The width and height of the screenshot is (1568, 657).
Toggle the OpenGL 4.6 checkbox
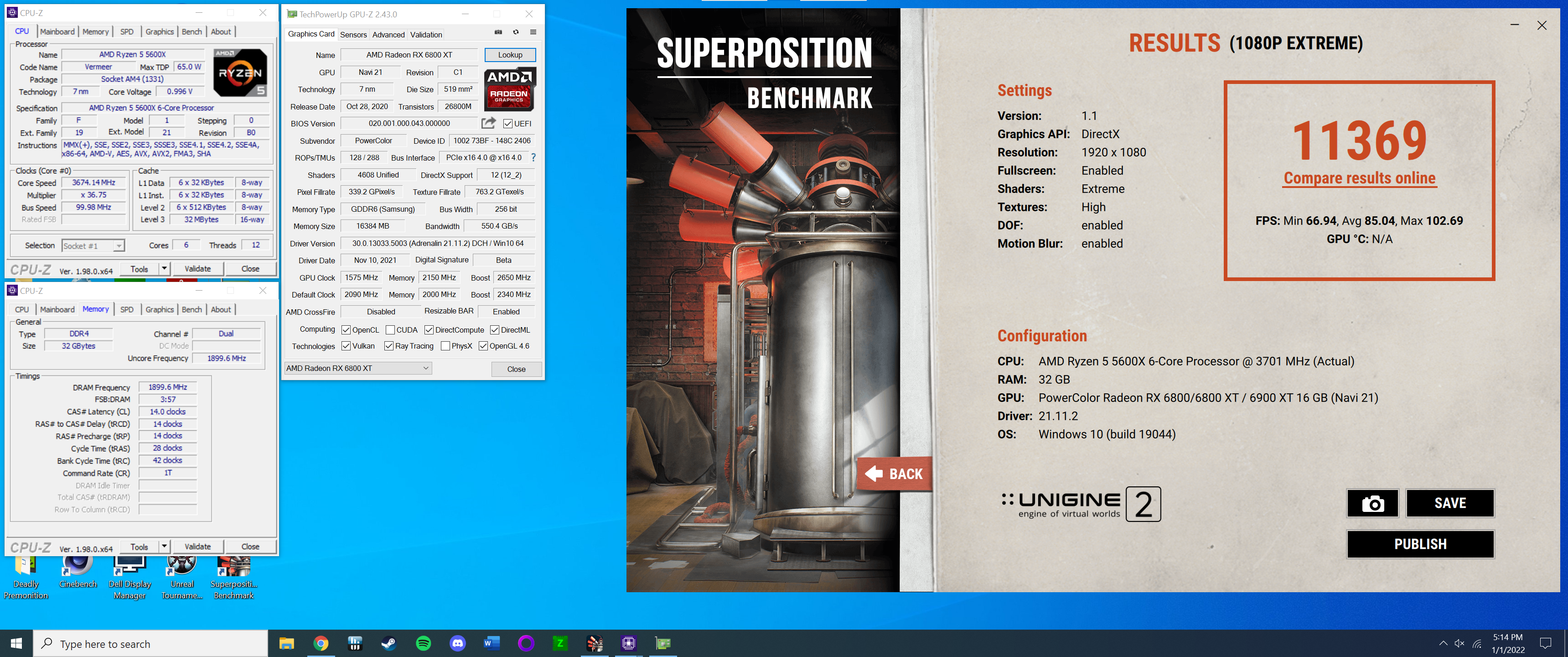pos(483,346)
